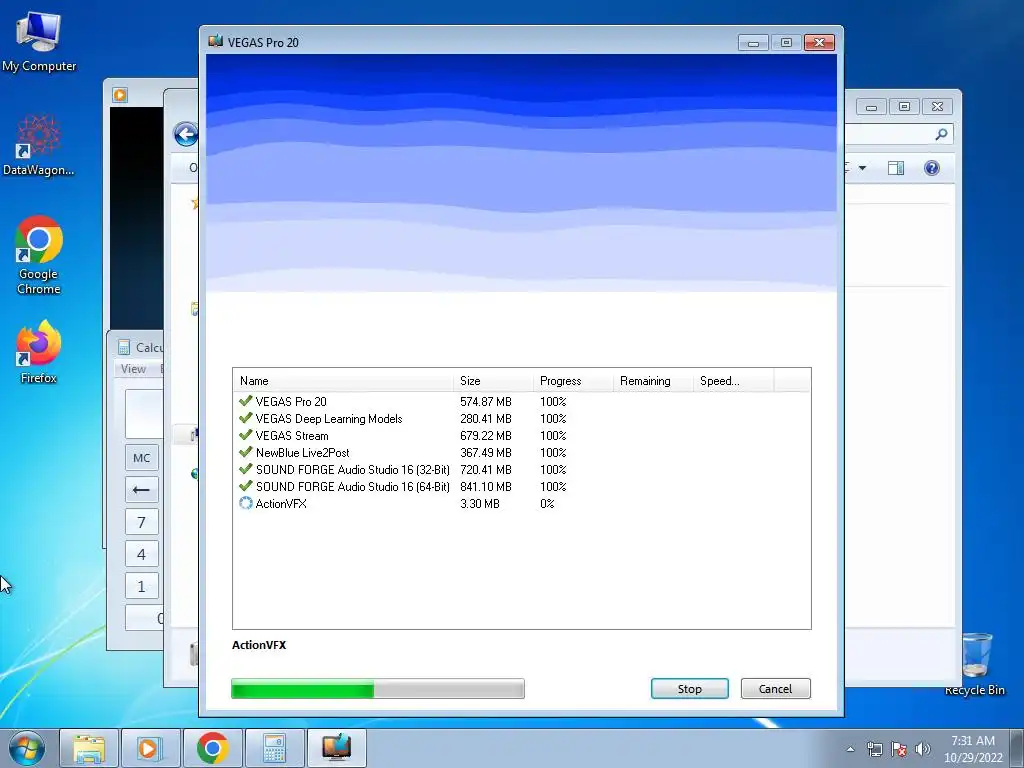Open the View menu in Calculator

point(133,369)
